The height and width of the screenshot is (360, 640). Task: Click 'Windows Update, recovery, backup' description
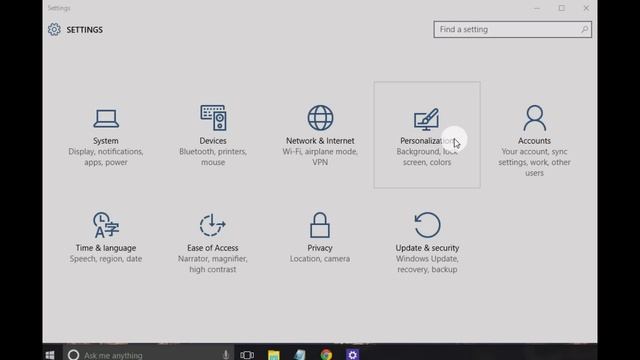(x=427, y=264)
